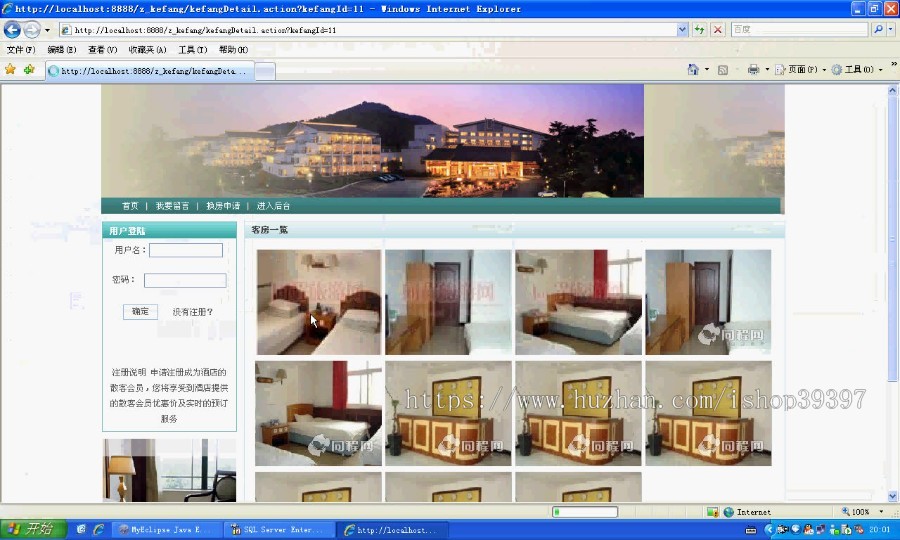Image resolution: width=900 pixels, height=540 pixels.
Task: Go to 首页 in site navigation
Action: pos(130,206)
